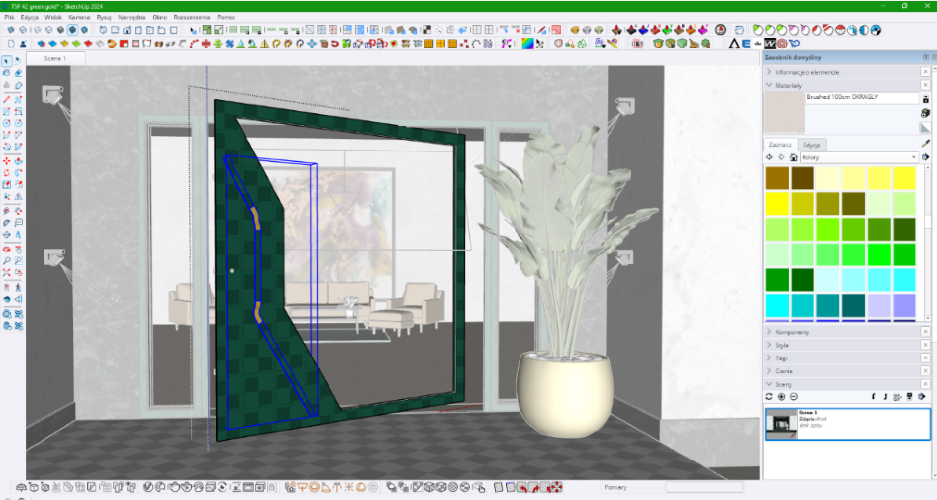Screen dimensions: 937x500
Task: Select the Scena 1 scene tab
Action: 55,59
